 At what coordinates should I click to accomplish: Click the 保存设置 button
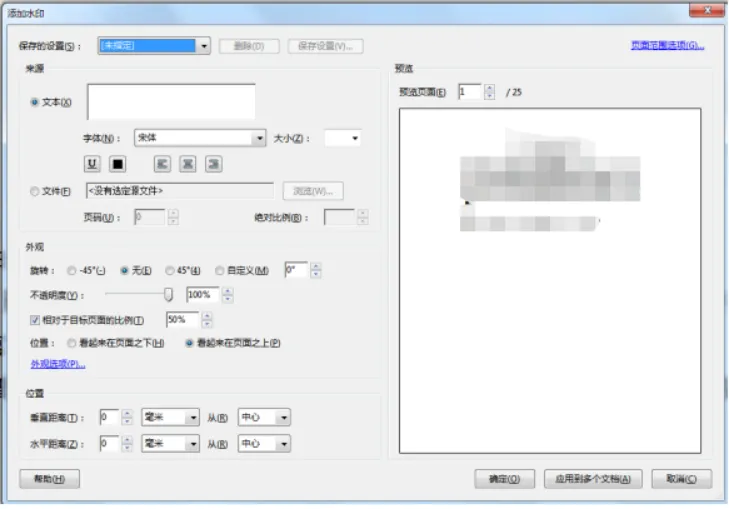[x=325, y=46]
